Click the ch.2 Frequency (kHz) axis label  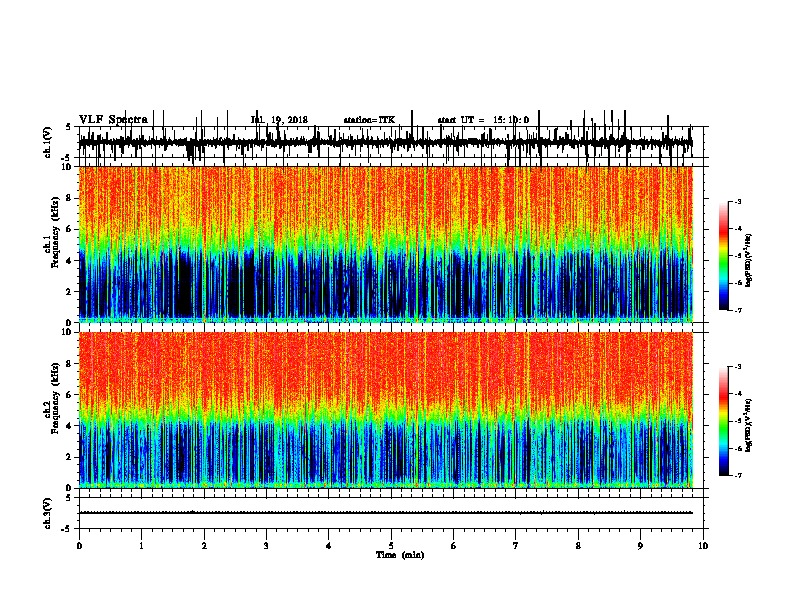[52, 398]
